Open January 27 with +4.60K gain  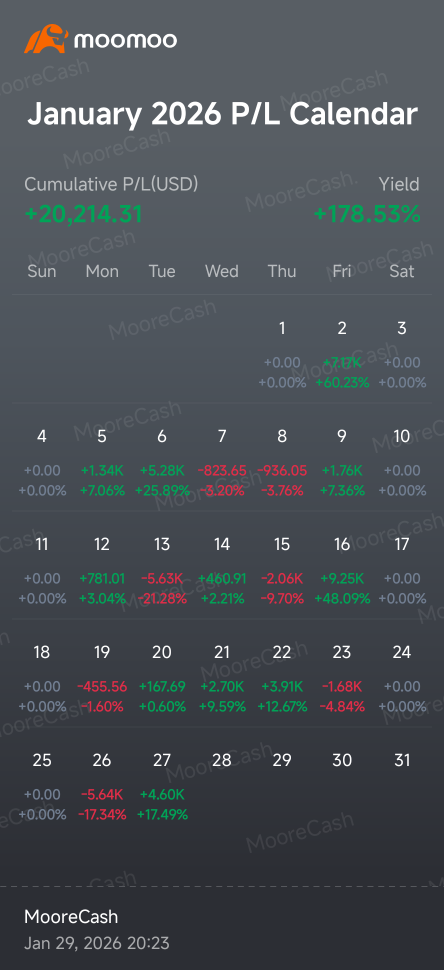point(162,787)
